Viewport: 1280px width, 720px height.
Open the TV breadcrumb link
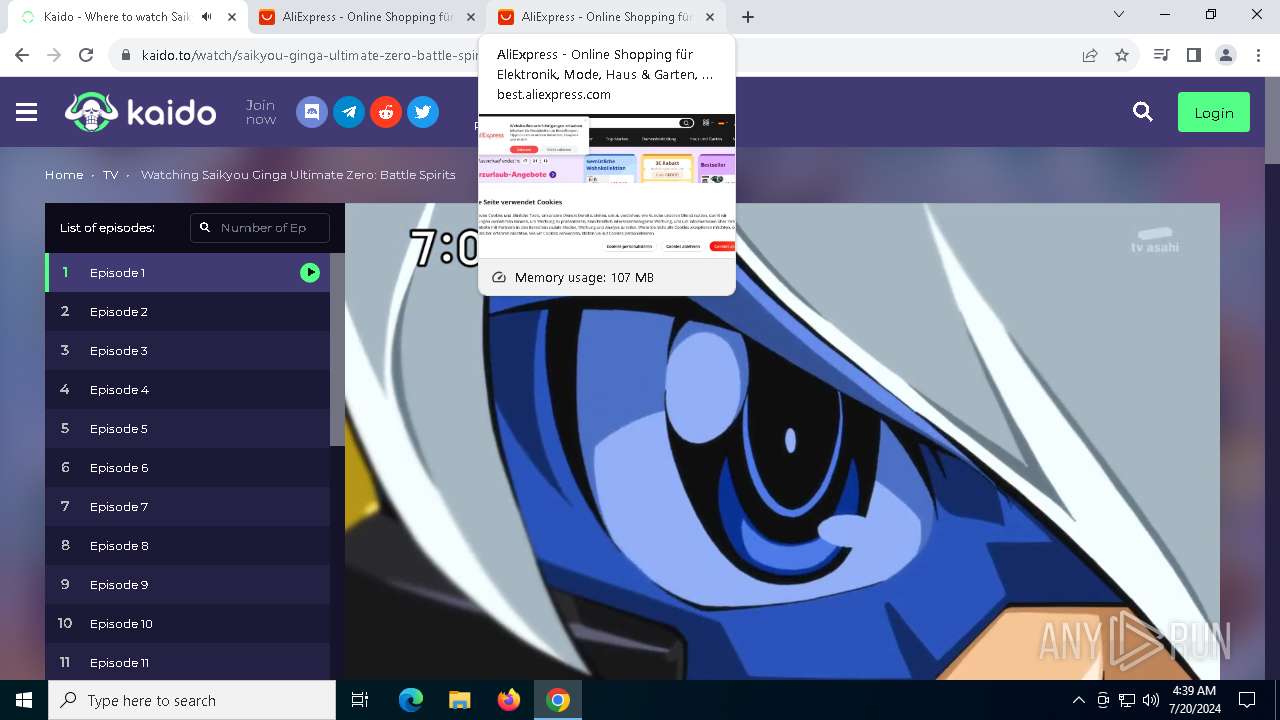tap(110, 175)
